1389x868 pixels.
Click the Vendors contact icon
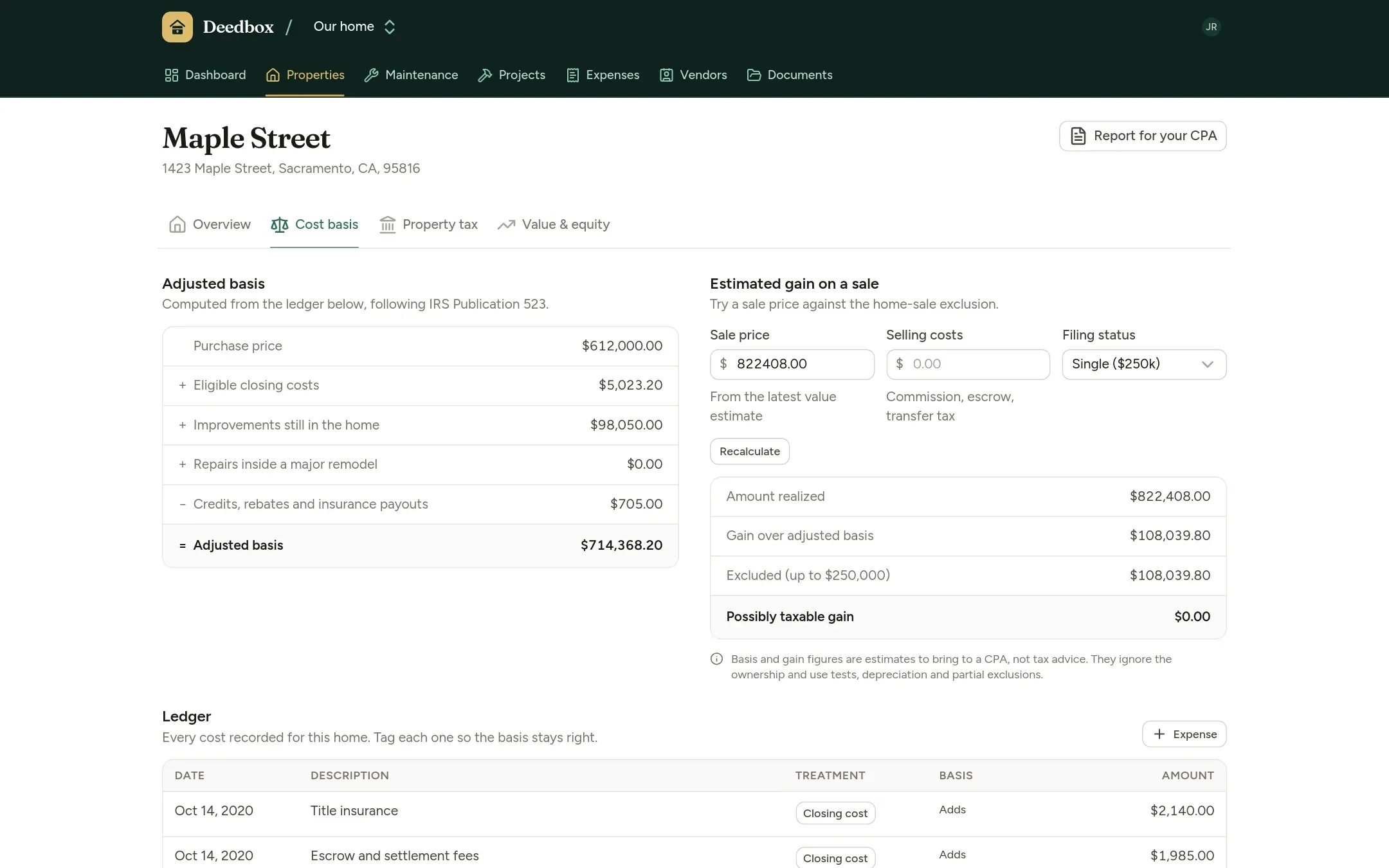tap(666, 75)
